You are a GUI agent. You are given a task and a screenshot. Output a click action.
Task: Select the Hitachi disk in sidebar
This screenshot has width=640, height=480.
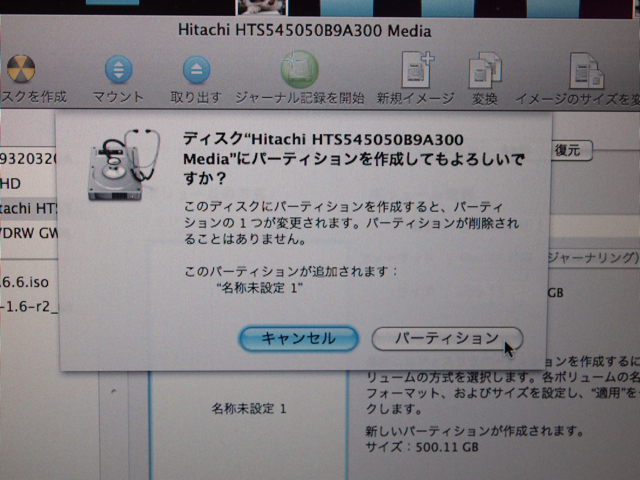pyautogui.click(x=30, y=208)
